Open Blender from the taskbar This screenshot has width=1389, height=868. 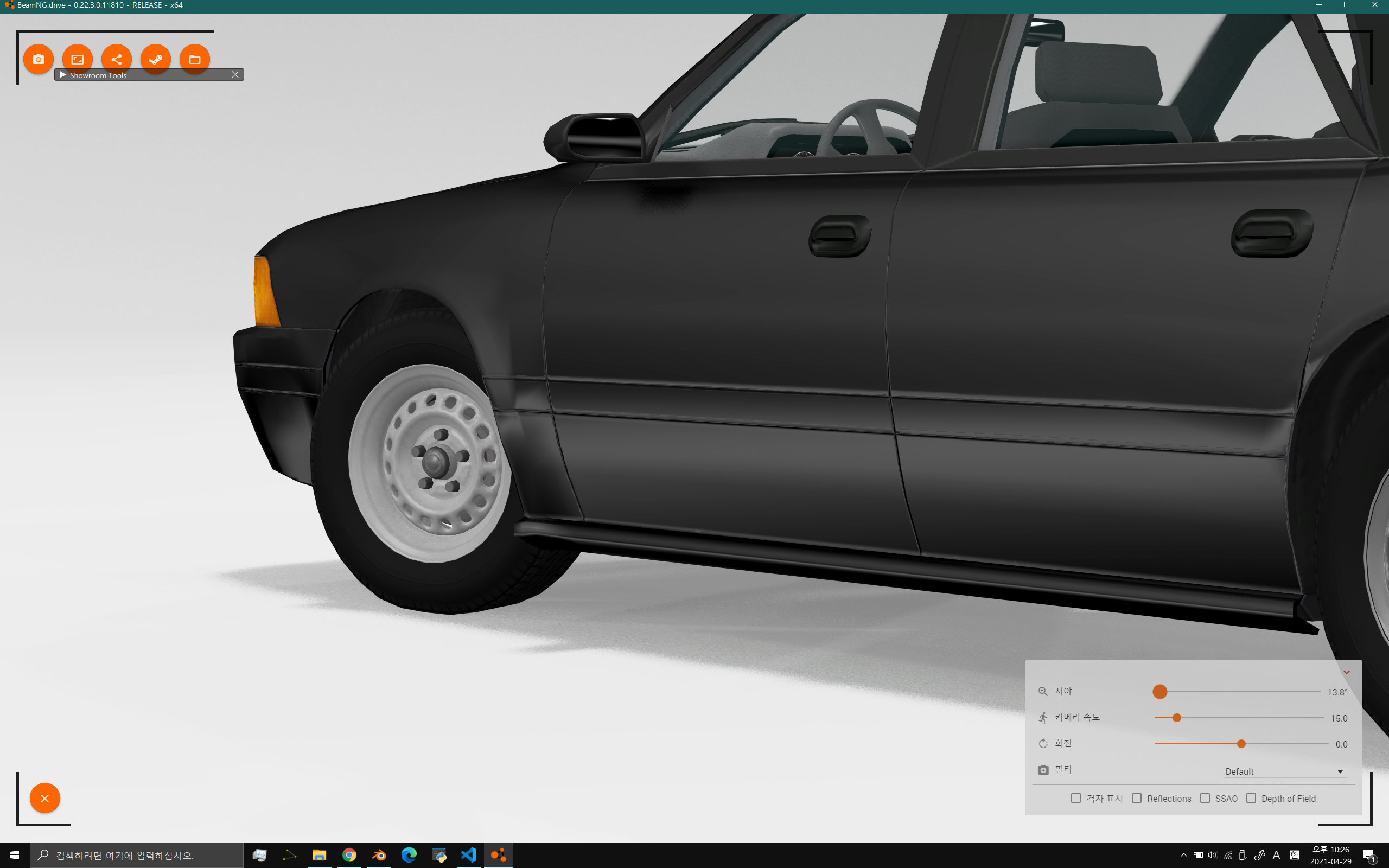(379, 855)
